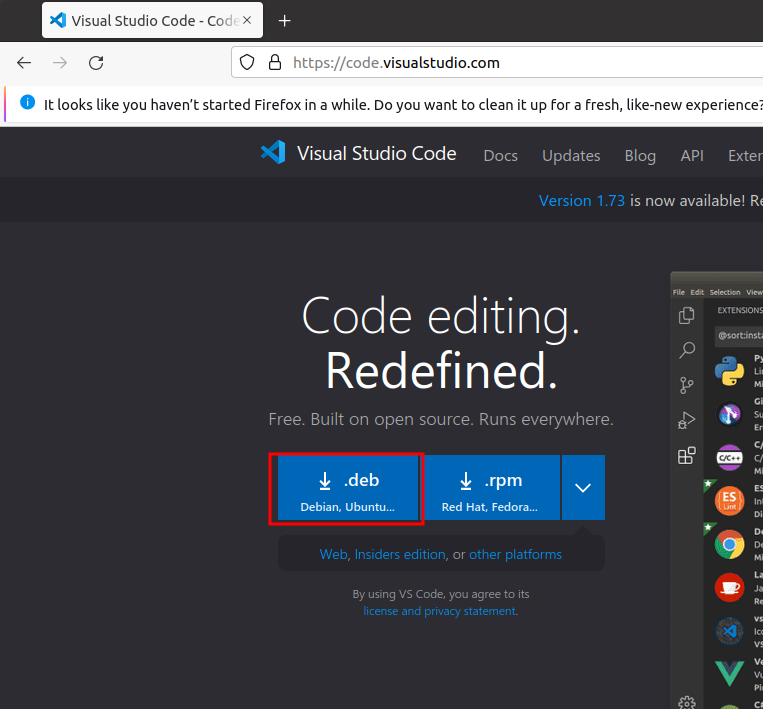
Task: Click the VS Code logo in site header
Action: [x=273, y=152]
